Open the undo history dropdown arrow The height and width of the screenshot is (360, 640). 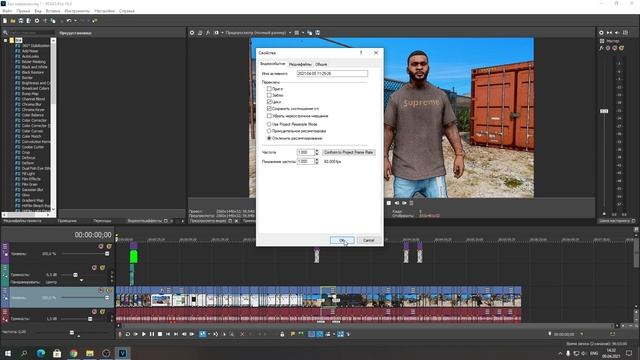[75, 20]
